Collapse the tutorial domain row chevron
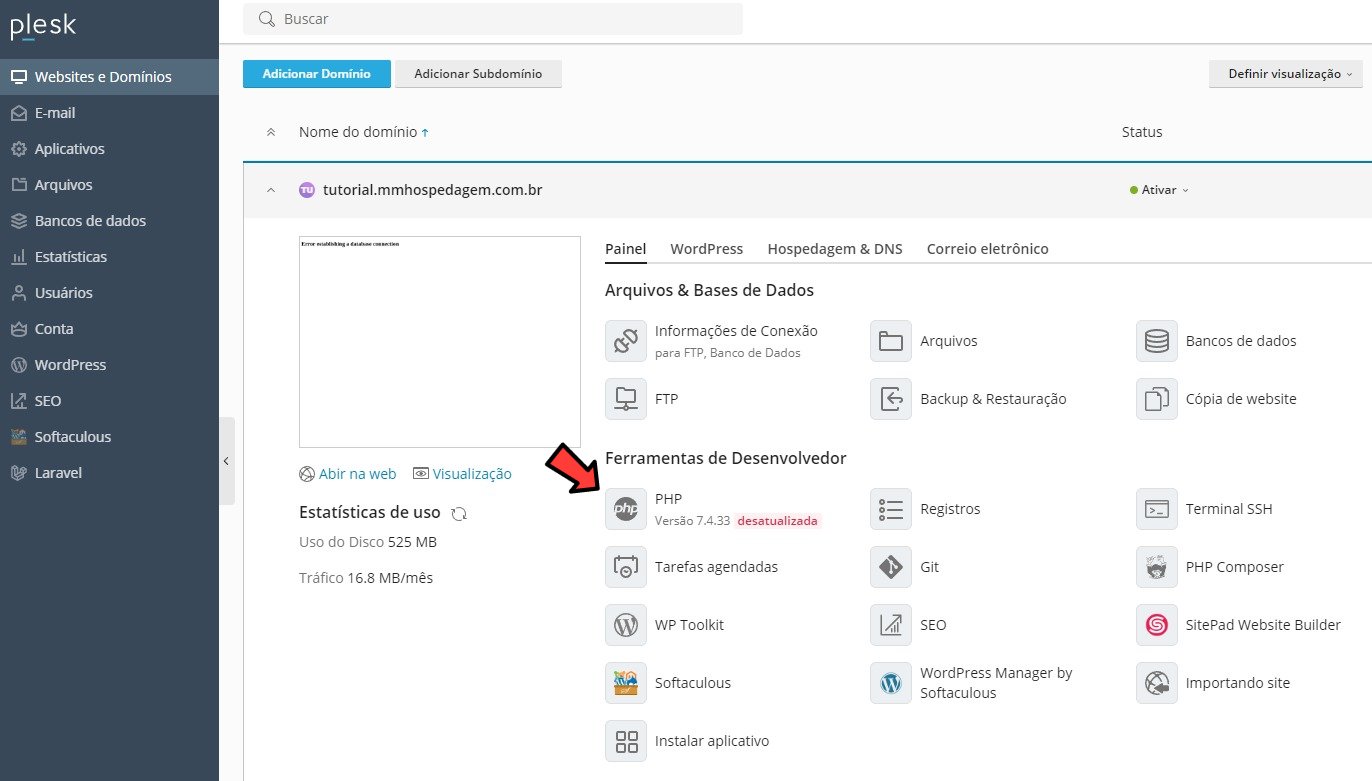Image resolution: width=1372 pixels, height=781 pixels. click(270, 190)
